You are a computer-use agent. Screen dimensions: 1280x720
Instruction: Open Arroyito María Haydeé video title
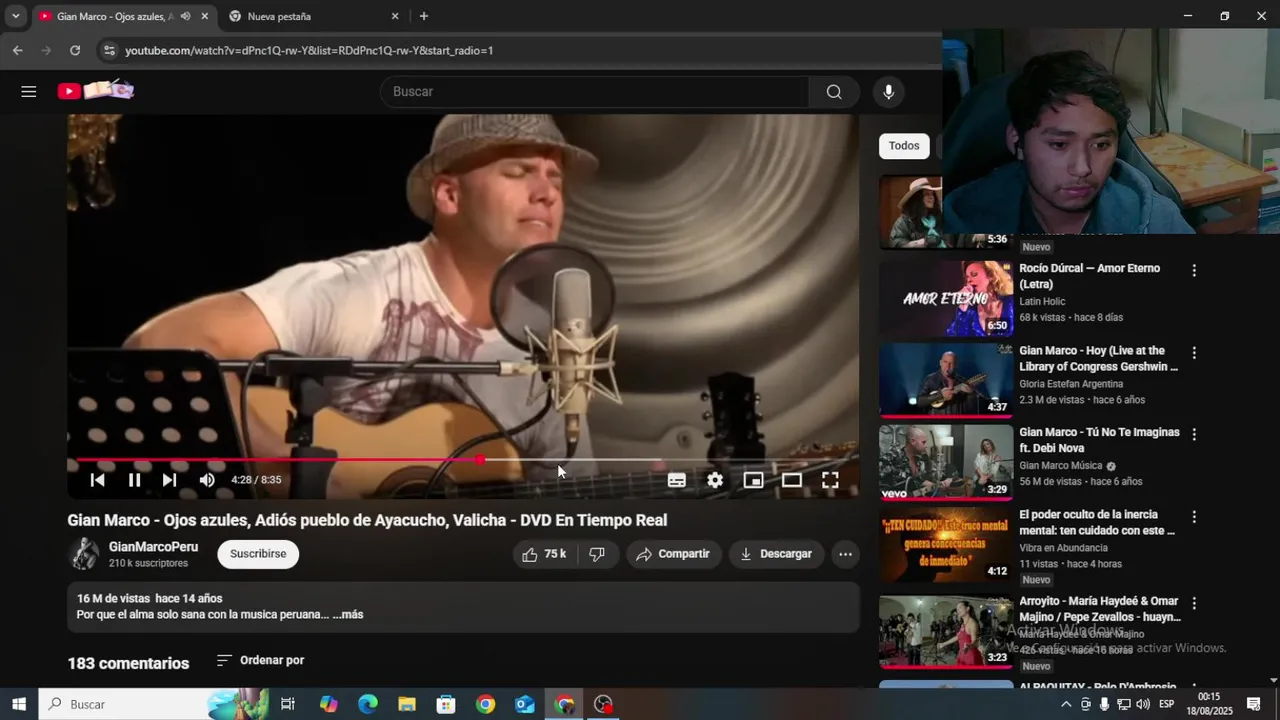[x=1100, y=609]
